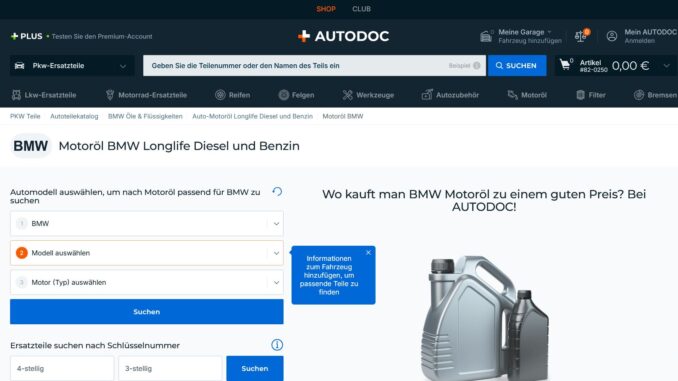Click the Meine Garage car icon
This screenshot has width=678, height=381.
point(486,36)
